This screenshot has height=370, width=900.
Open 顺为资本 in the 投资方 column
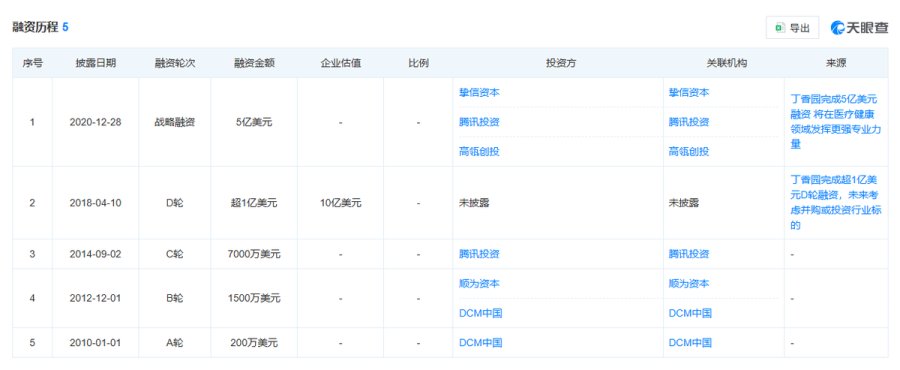point(479,283)
